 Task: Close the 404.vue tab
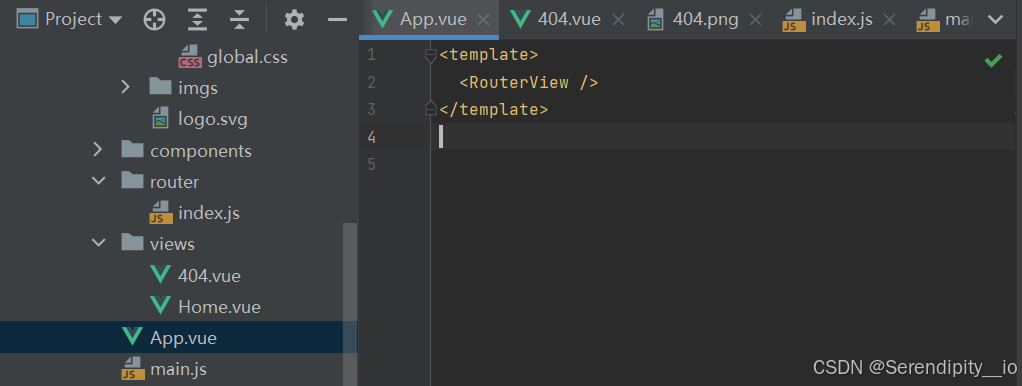point(619,20)
